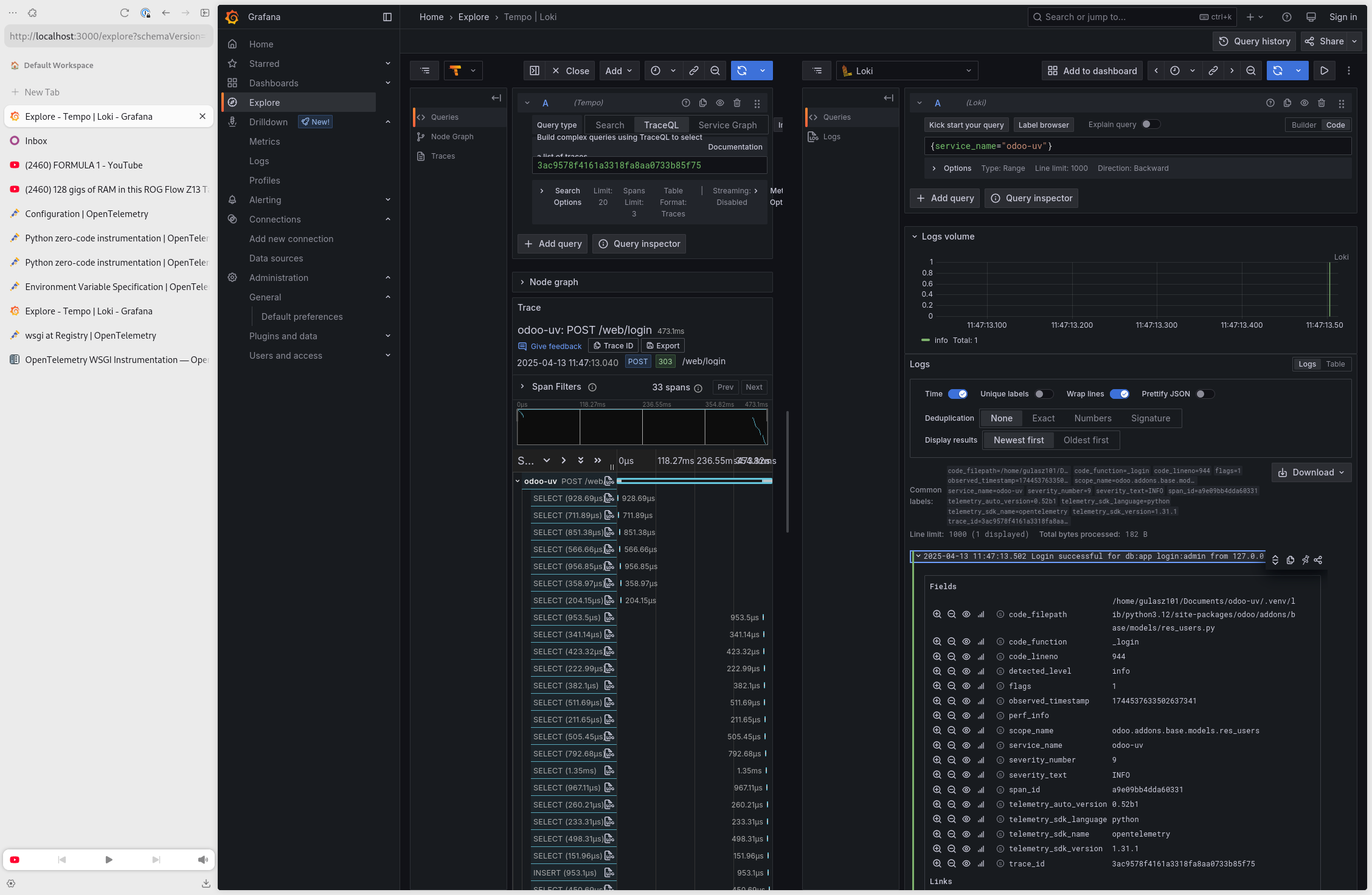Enable the Unique labels toggle
Image resolution: width=1372 pixels, height=895 pixels.
(x=1044, y=394)
